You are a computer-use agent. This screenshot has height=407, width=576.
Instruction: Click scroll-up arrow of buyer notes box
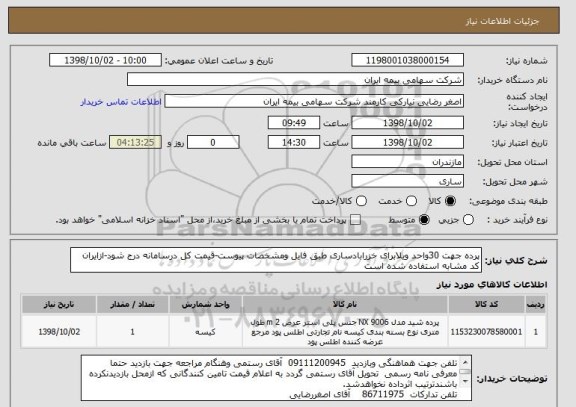tap(465, 361)
